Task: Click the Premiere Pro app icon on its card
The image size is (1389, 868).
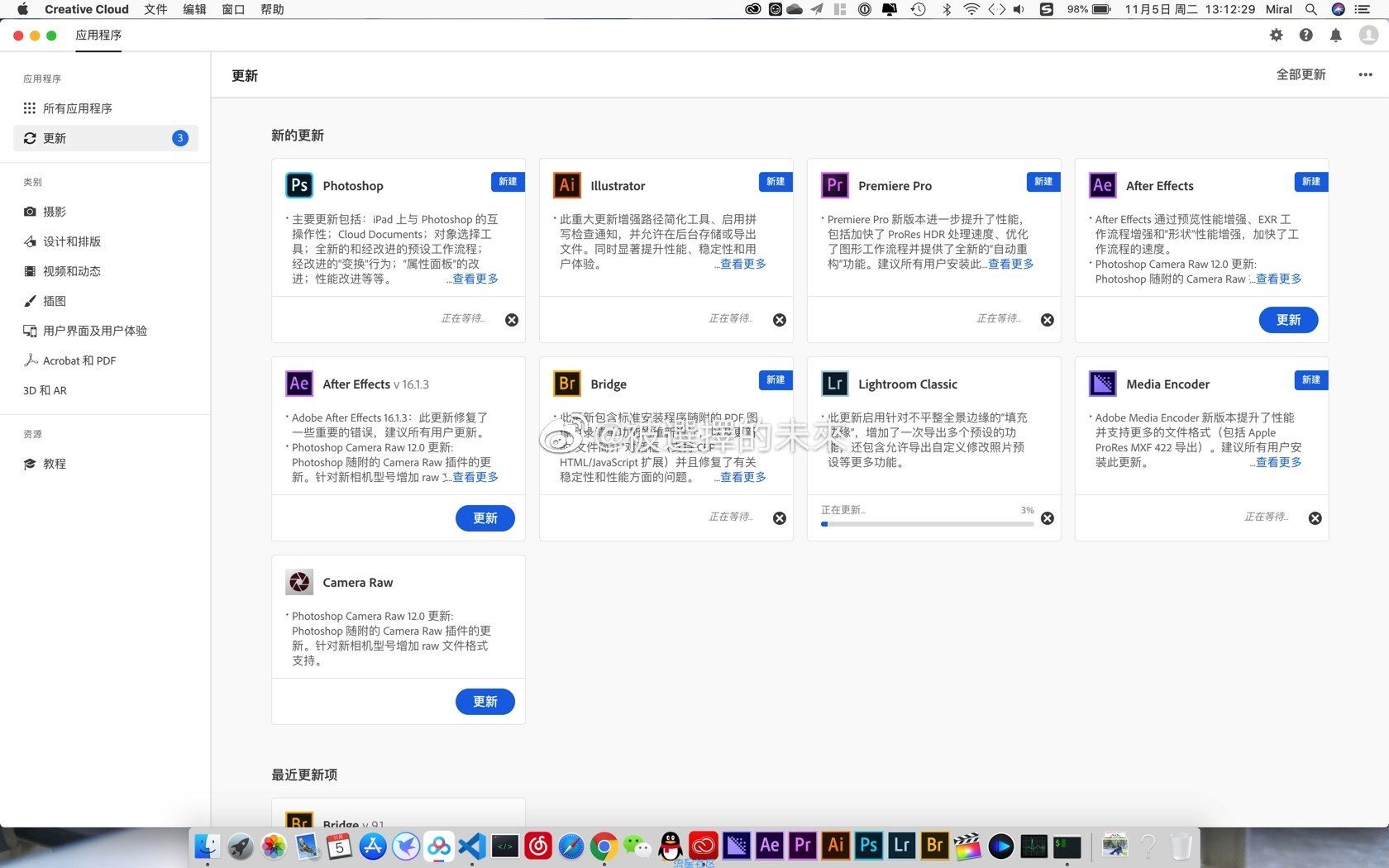Action: 835,185
